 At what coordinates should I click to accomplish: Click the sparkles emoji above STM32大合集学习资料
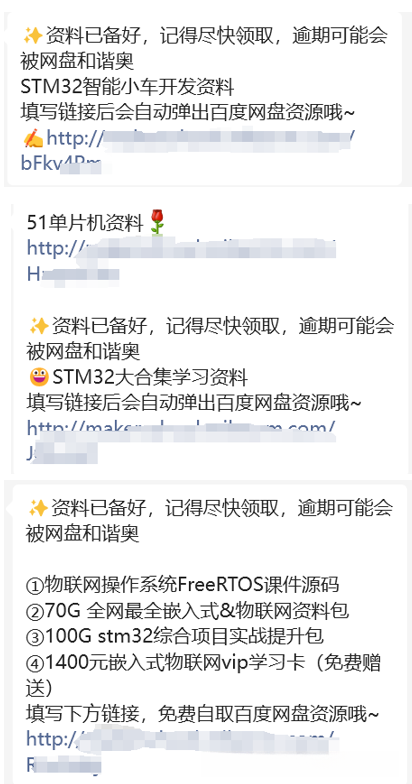38,326
